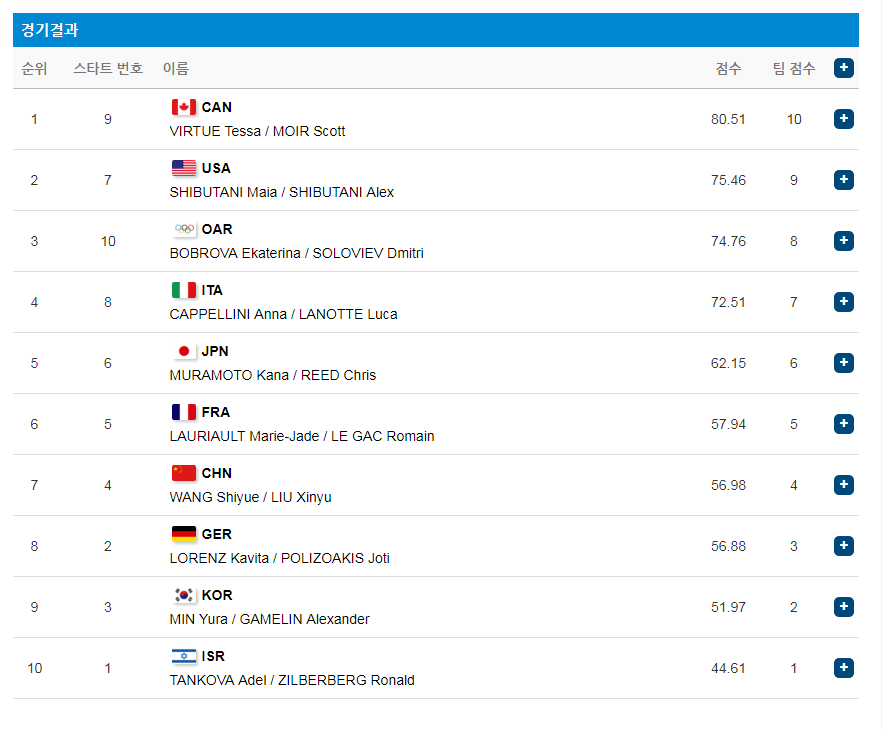Expand SHIBUTANI result row details
Image resolution: width=882 pixels, height=730 pixels.
tap(844, 180)
